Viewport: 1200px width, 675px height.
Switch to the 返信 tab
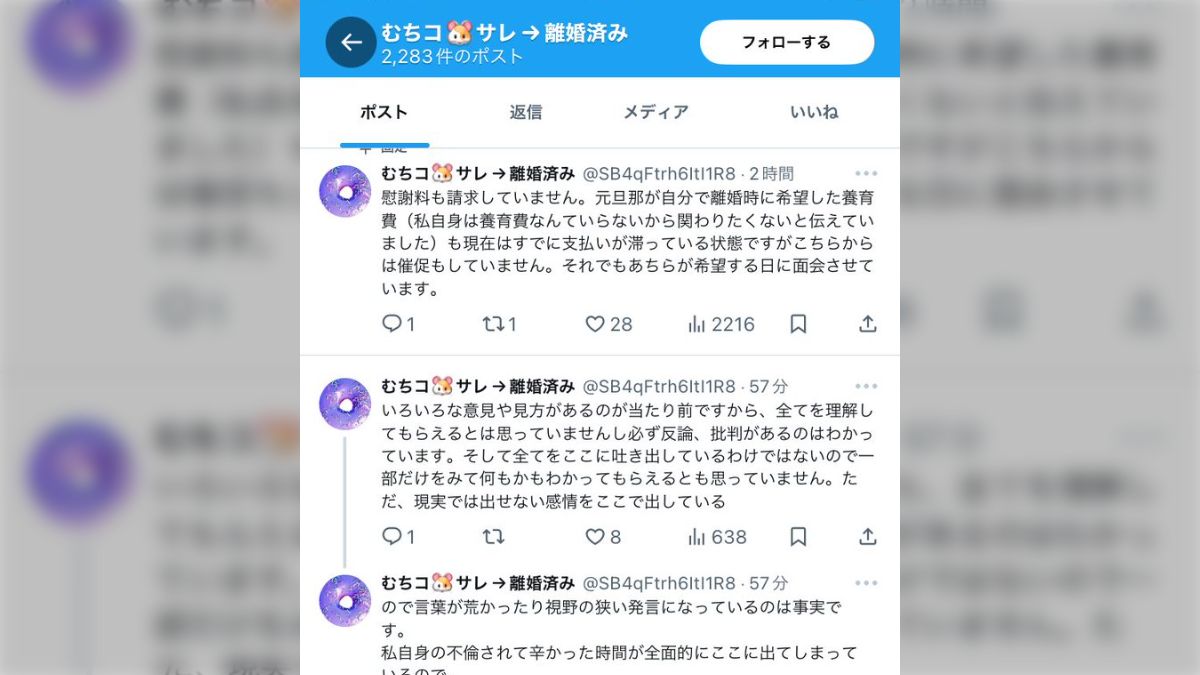tap(525, 112)
